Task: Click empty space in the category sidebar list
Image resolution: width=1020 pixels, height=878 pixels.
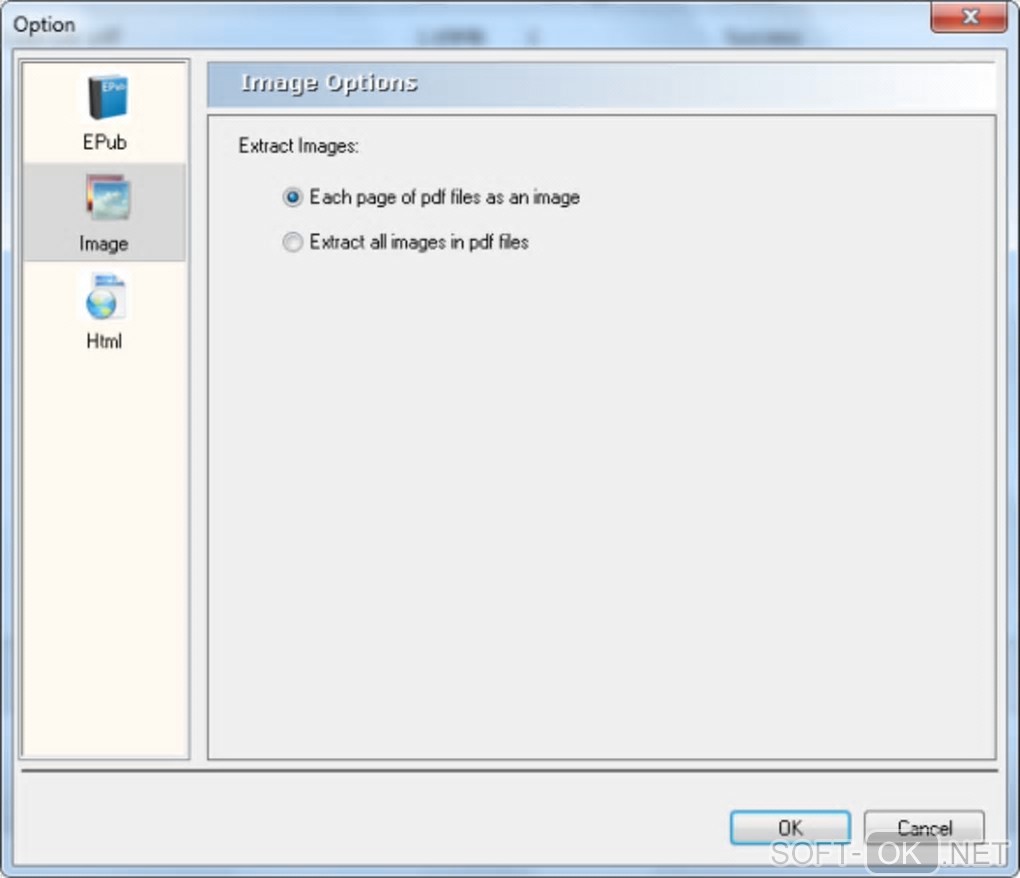Action: click(105, 553)
